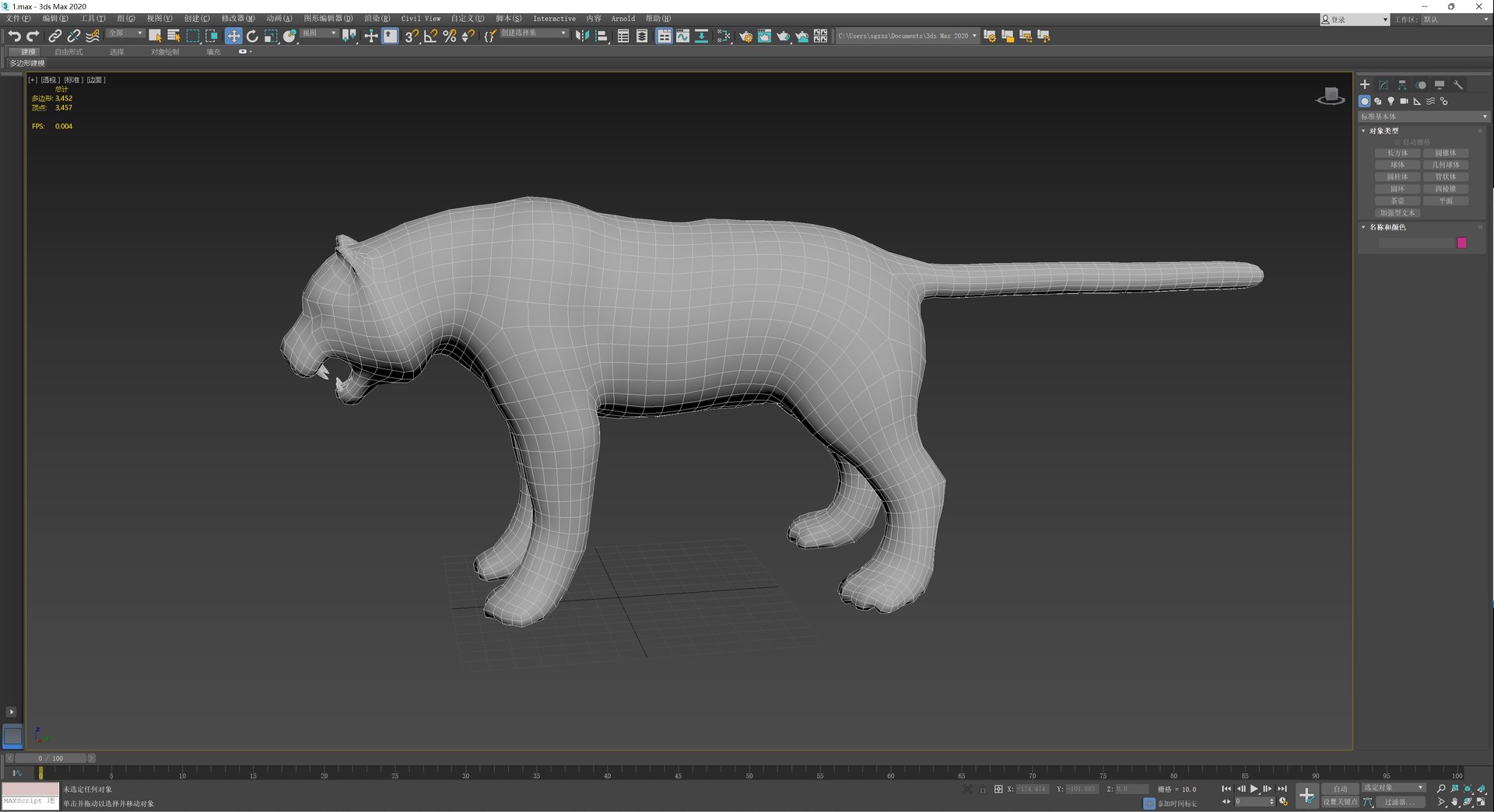Open the 选定对象 key filter dropdown

pos(1394,788)
